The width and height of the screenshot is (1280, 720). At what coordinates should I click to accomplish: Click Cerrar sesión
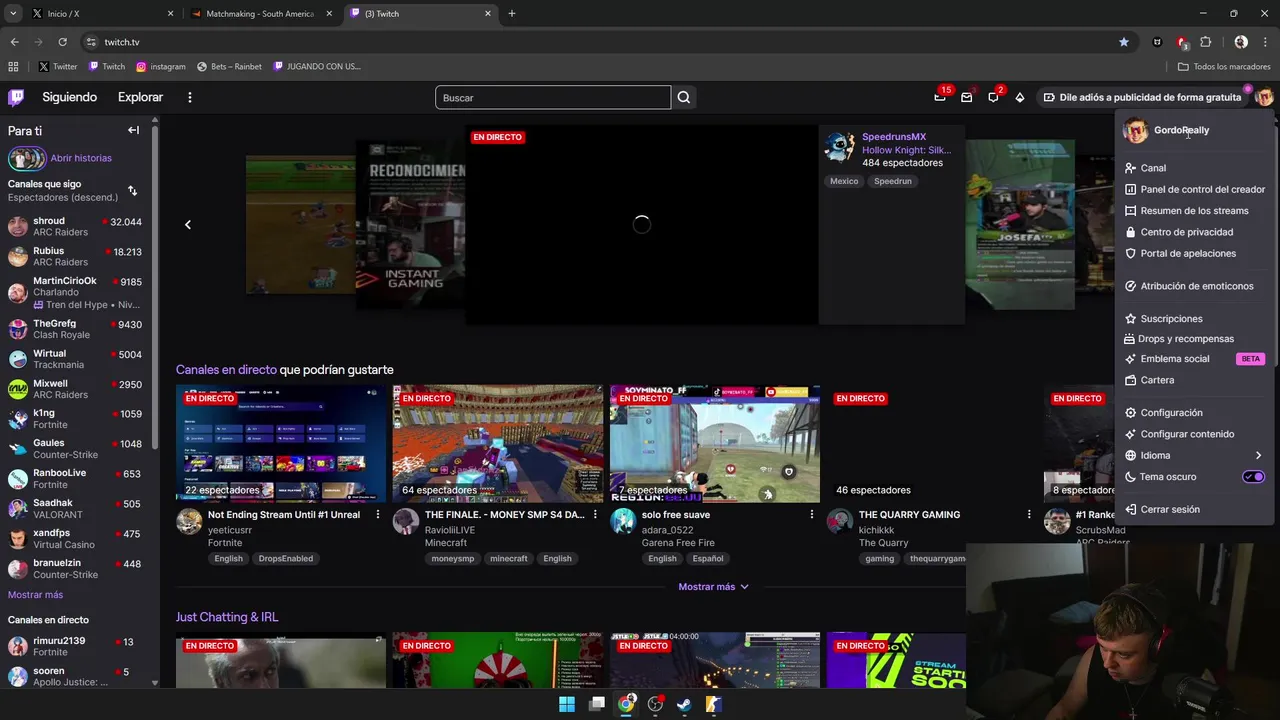point(1195,509)
